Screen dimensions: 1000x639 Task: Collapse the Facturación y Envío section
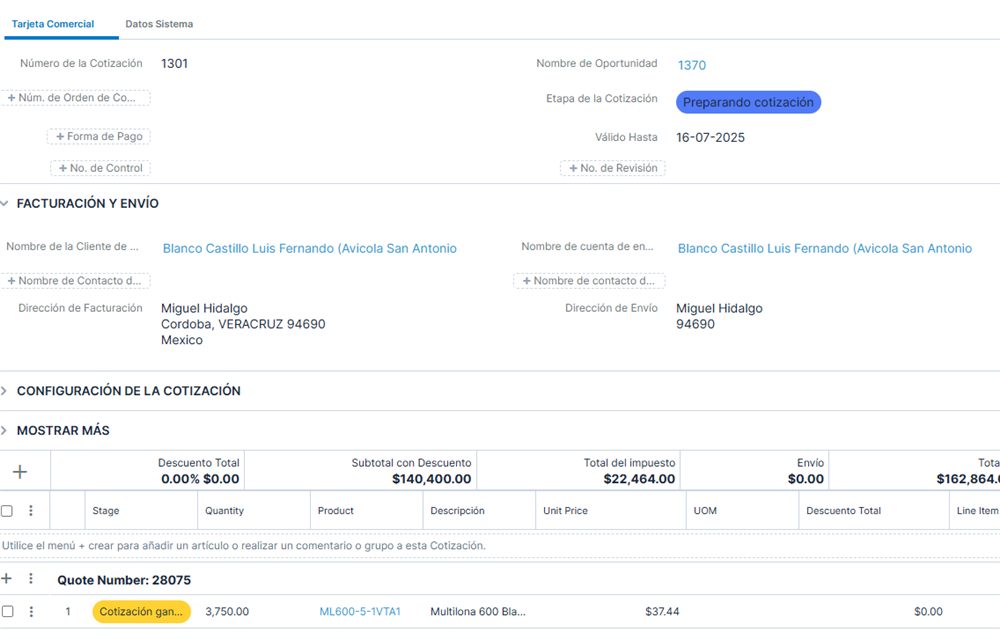point(5,204)
